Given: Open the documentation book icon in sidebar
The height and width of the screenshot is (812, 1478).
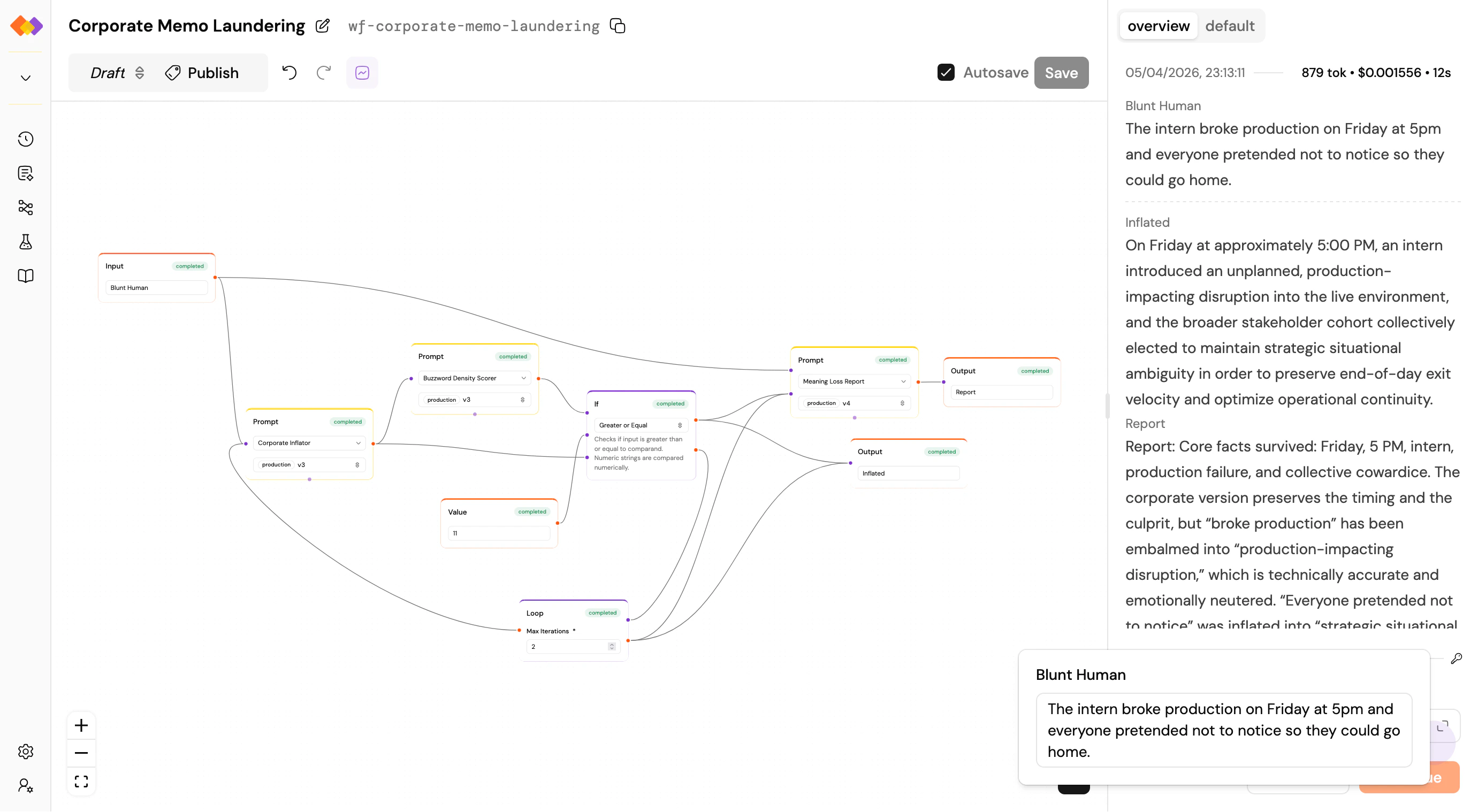Looking at the screenshot, I should click(26, 277).
